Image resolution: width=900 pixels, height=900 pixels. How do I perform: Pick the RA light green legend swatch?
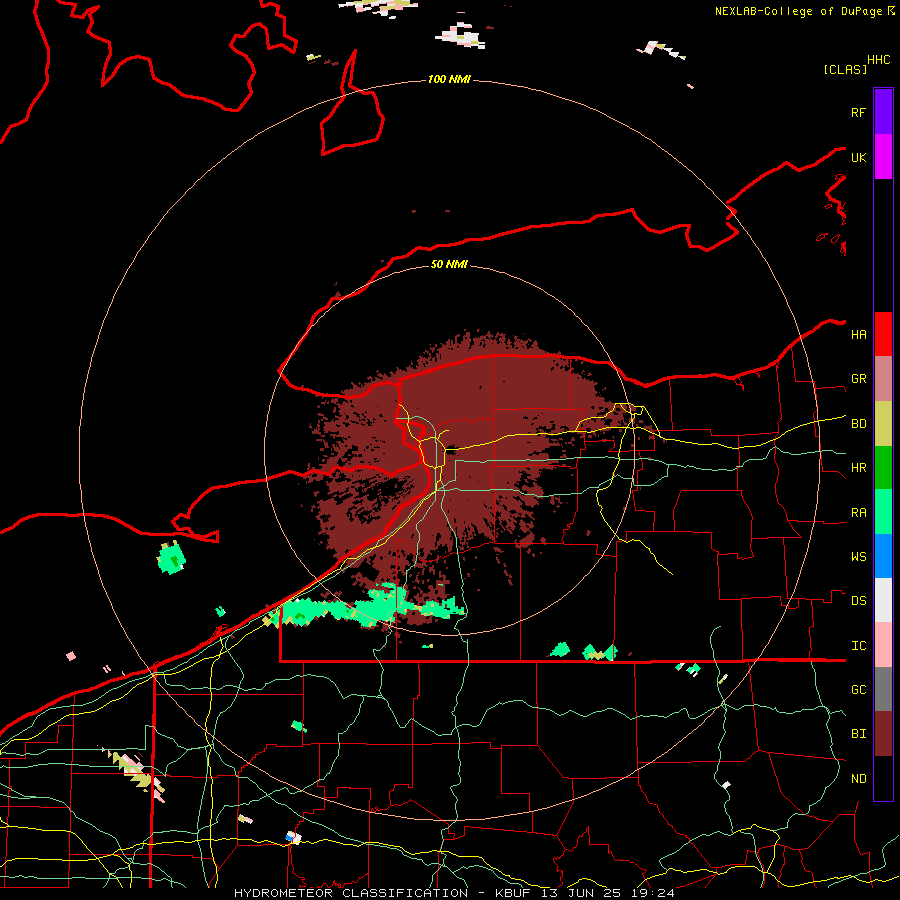[x=883, y=512]
